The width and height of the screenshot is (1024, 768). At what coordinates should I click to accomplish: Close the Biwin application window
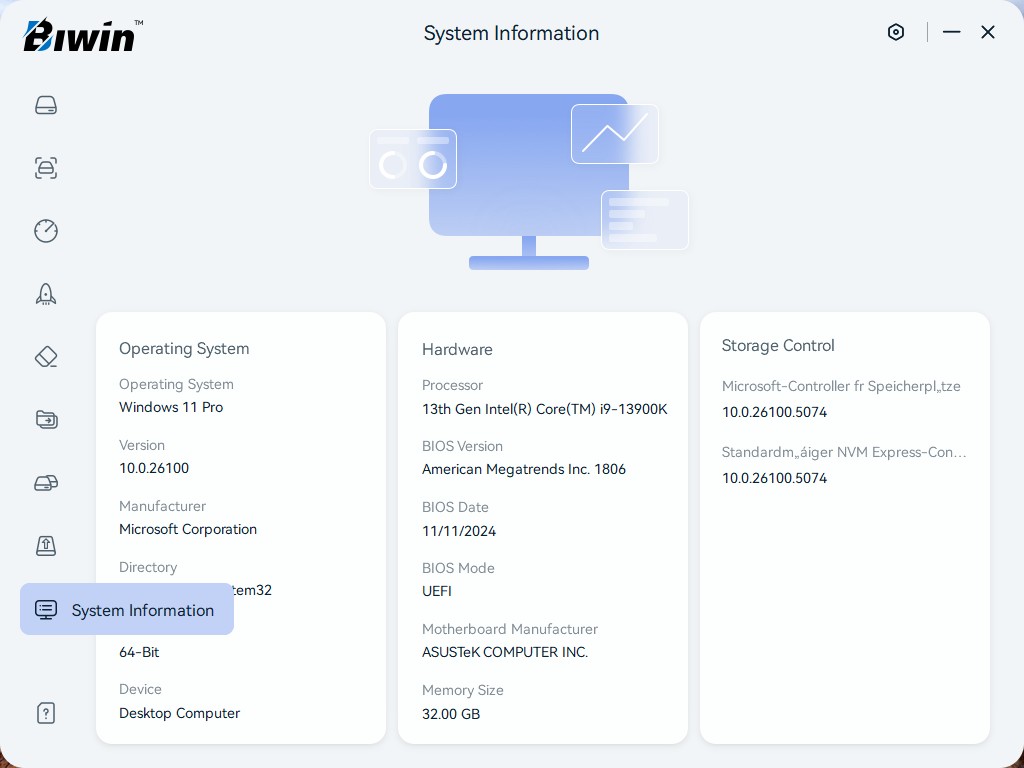coord(988,32)
